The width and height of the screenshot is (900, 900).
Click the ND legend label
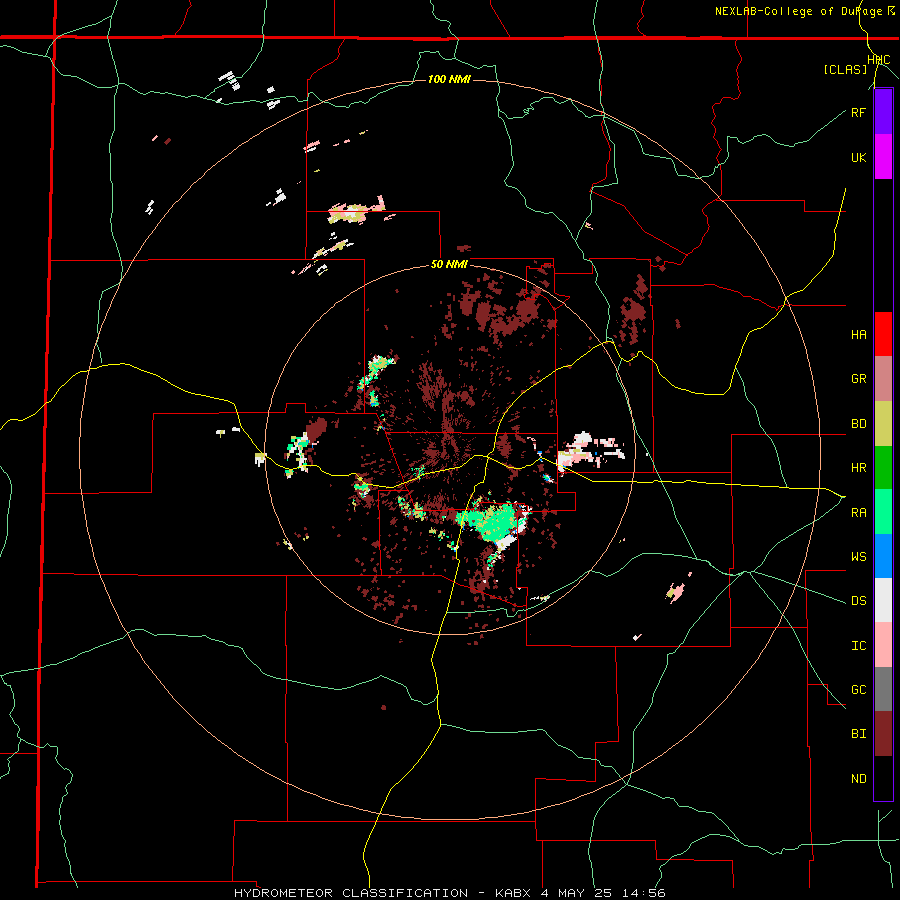tap(858, 779)
